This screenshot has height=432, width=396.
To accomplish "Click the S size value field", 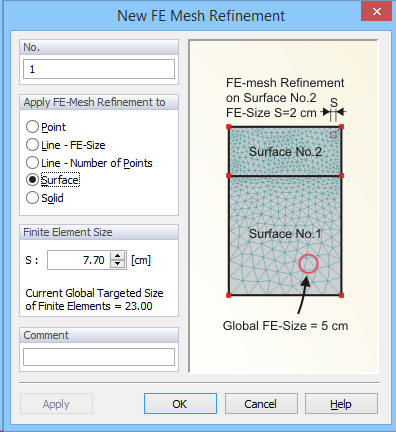I will click(79, 260).
